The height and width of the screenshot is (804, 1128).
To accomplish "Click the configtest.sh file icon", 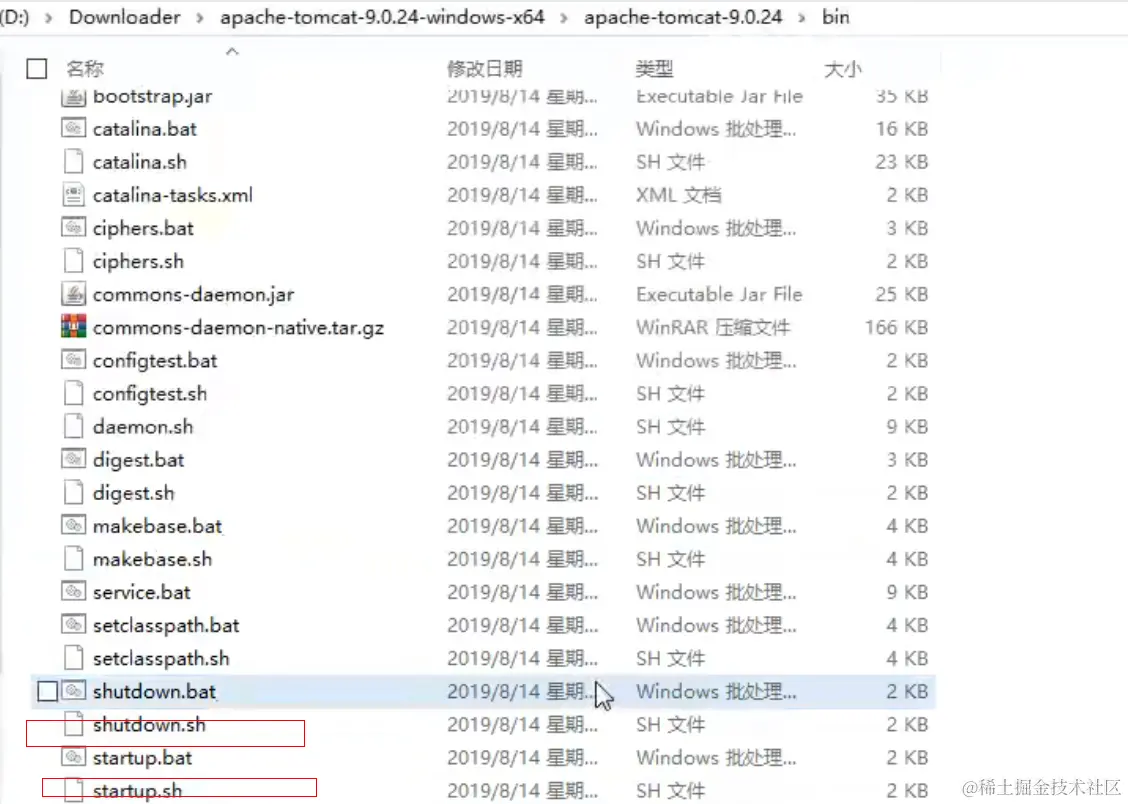I will click(x=73, y=393).
